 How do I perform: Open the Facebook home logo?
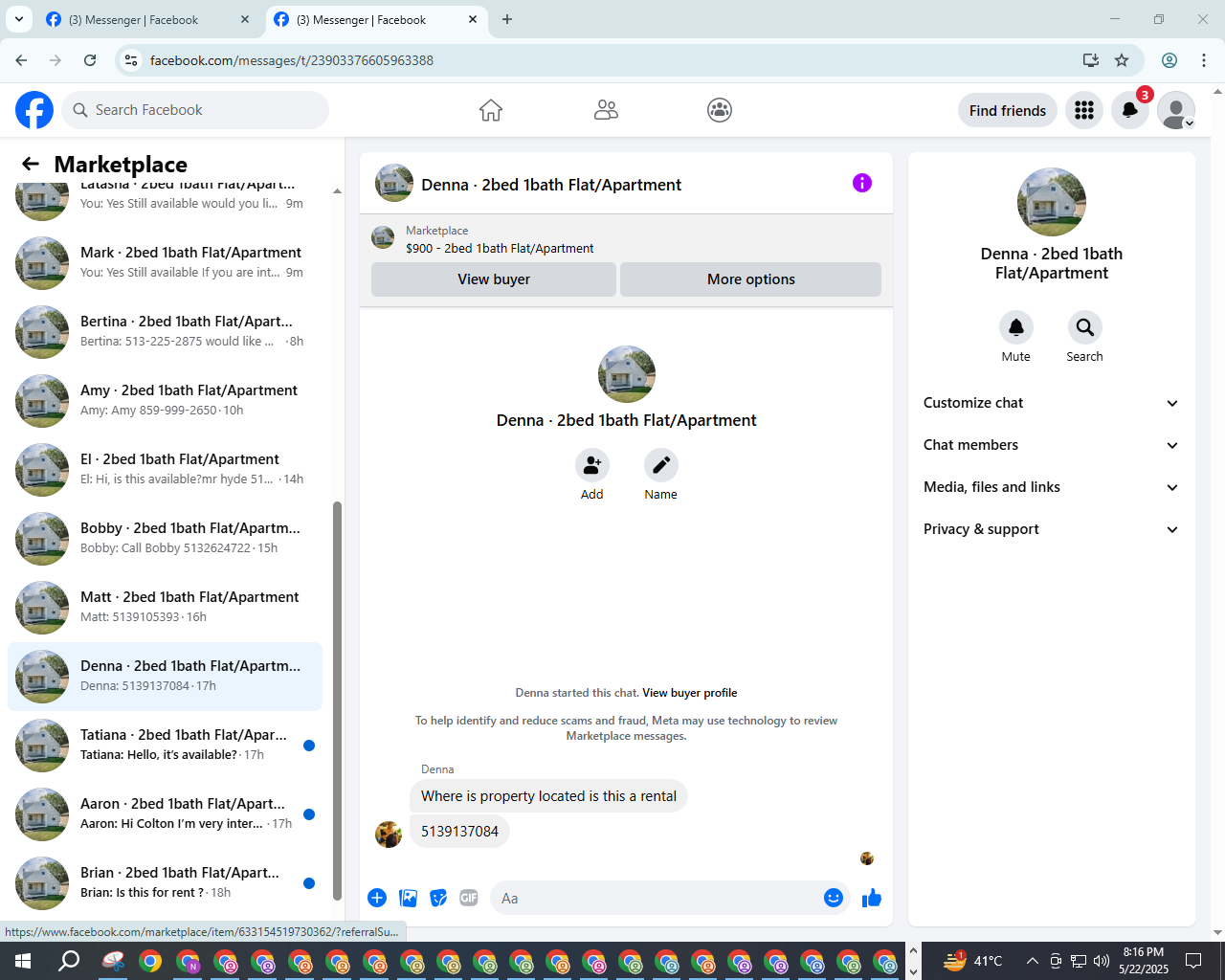tap(34, 110)
